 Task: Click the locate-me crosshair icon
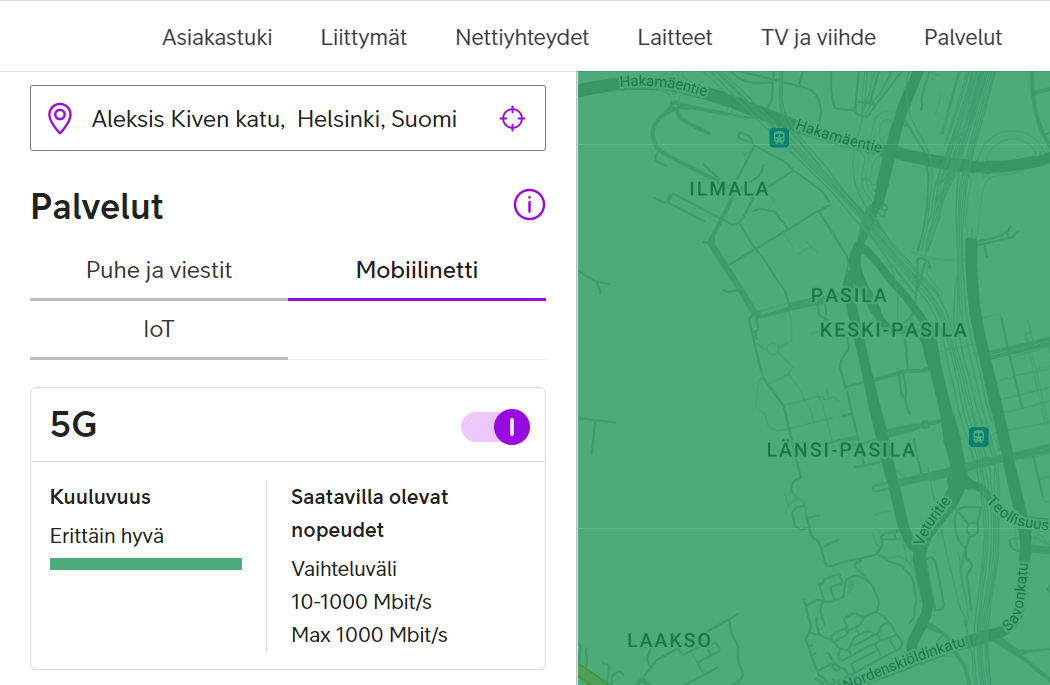(512, 119)
